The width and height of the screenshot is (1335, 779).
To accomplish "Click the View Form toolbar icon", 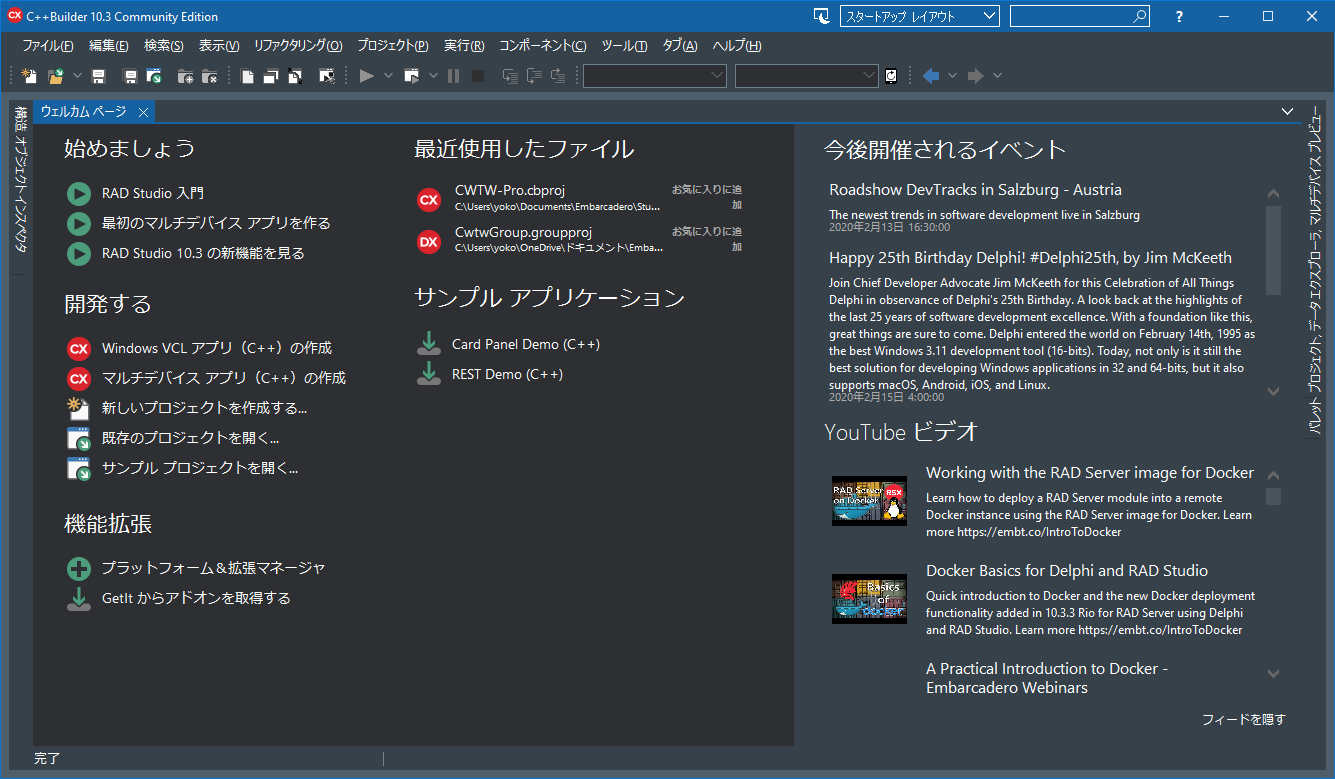I will tap(271, 76).
